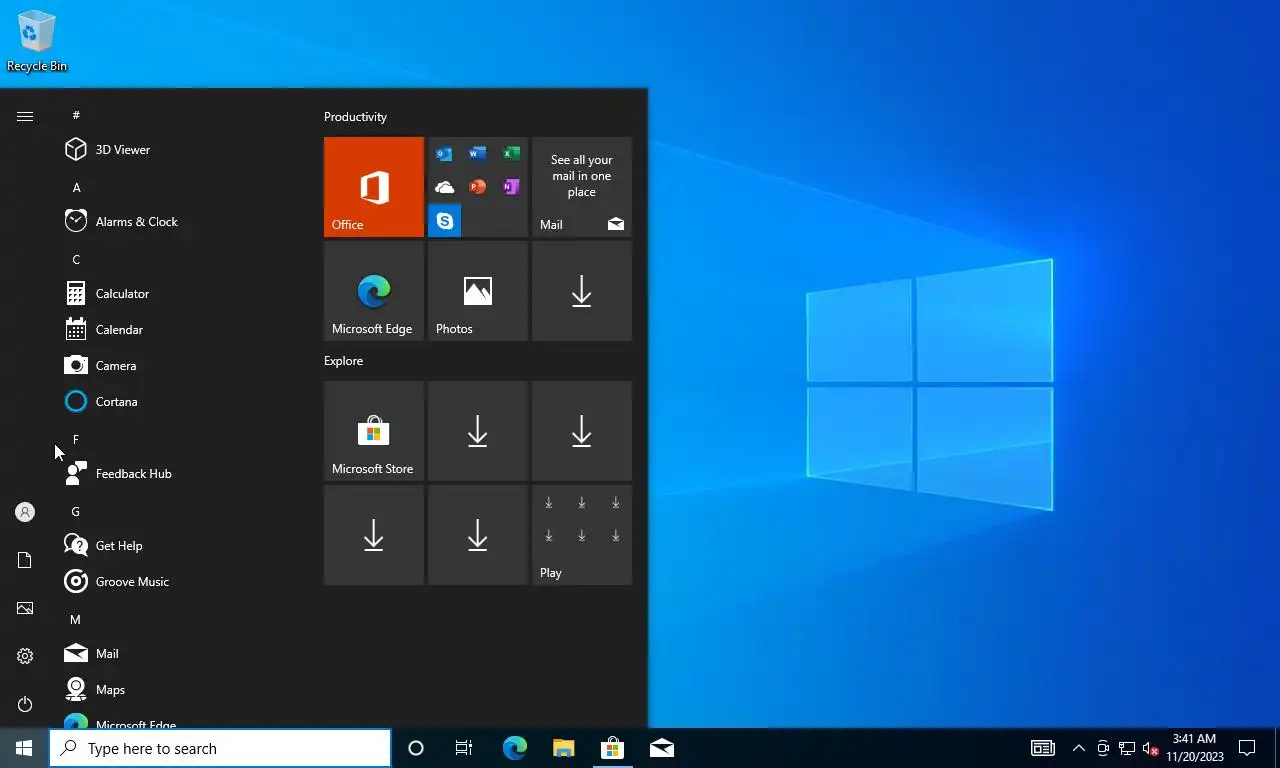Click Cortana circle on the taskbar

point(416,748)
